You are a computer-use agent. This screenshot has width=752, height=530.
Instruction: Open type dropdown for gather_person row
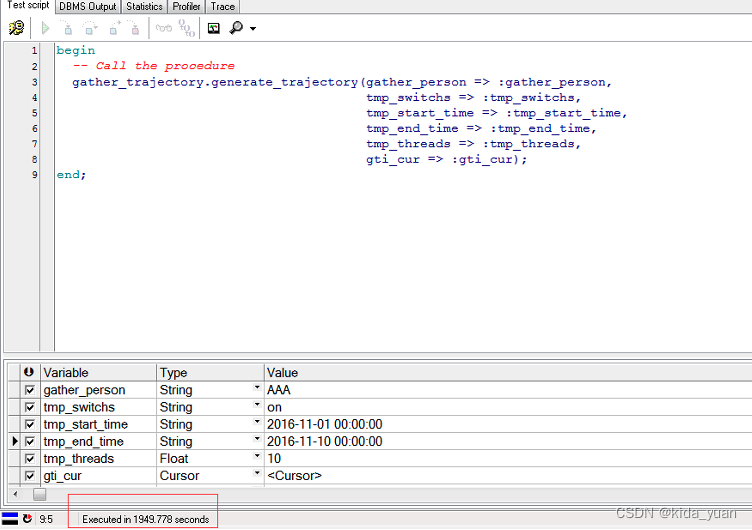coord(257,388)
